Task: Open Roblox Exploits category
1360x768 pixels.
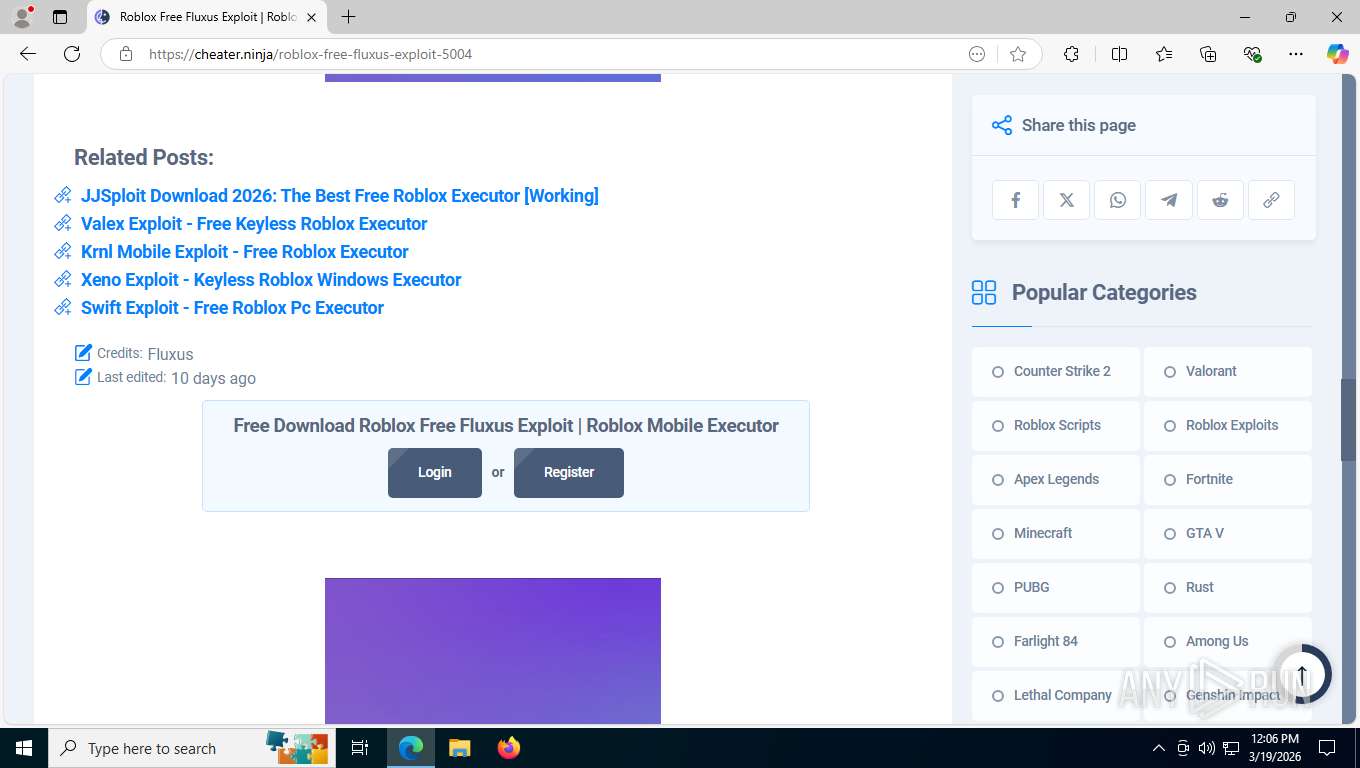Action: tap(1227, 425)
